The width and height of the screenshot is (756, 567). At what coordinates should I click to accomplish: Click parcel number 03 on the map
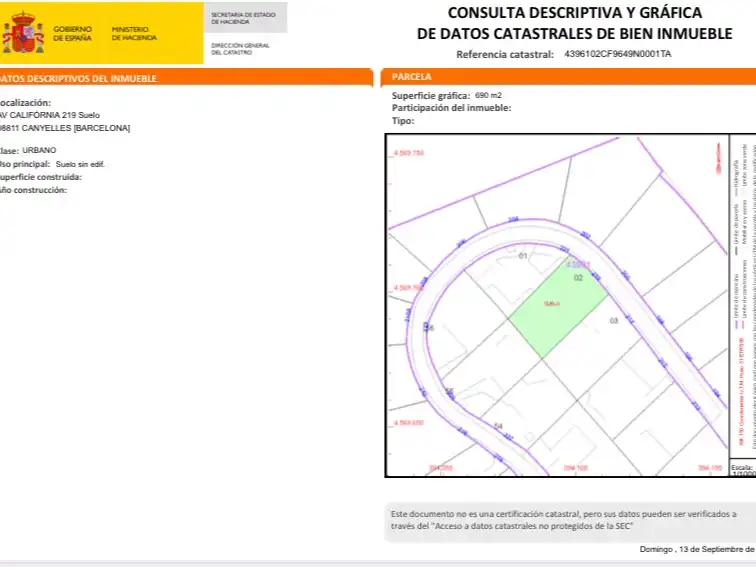coord(613,321)
